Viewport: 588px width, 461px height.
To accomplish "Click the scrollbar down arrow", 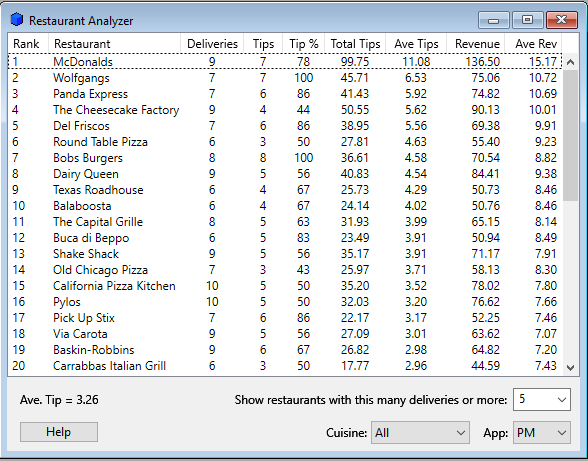I will click(570, 368).
